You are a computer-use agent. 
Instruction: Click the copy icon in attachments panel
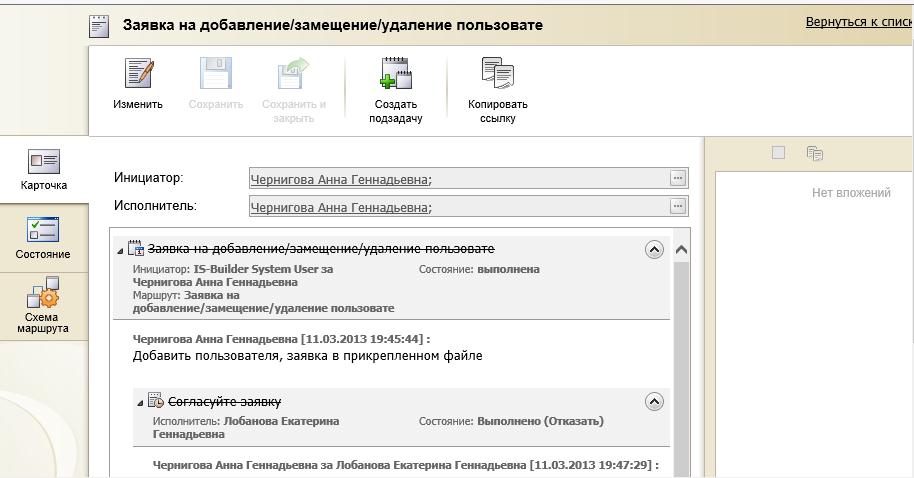[x=815, y=153]
